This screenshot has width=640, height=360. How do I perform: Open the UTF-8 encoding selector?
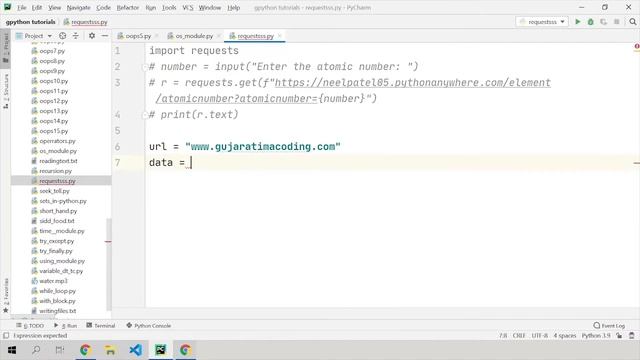(x=539, y=336)
